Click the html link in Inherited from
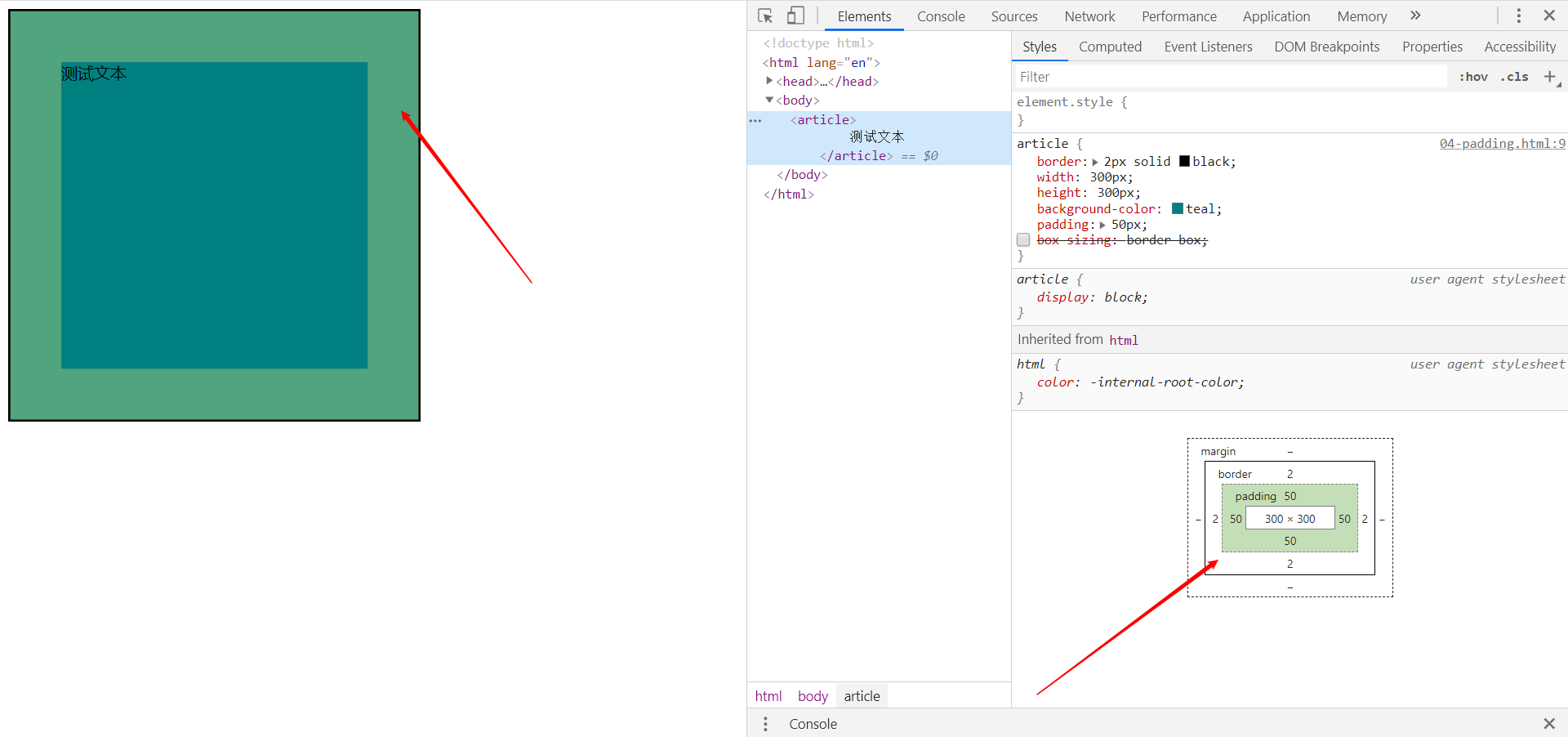 1124,340
